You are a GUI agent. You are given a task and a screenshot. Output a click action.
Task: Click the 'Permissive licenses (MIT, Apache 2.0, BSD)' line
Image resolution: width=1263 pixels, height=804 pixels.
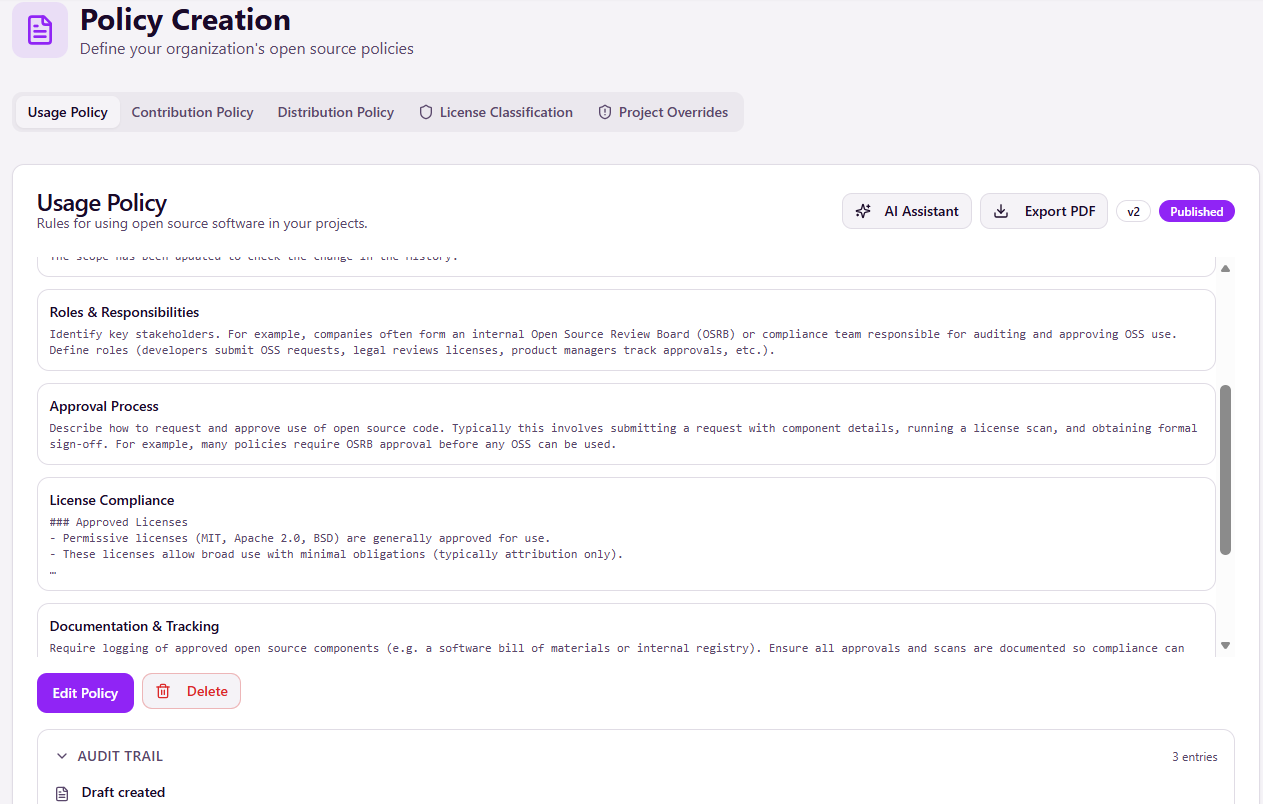(x=300, y=538)
